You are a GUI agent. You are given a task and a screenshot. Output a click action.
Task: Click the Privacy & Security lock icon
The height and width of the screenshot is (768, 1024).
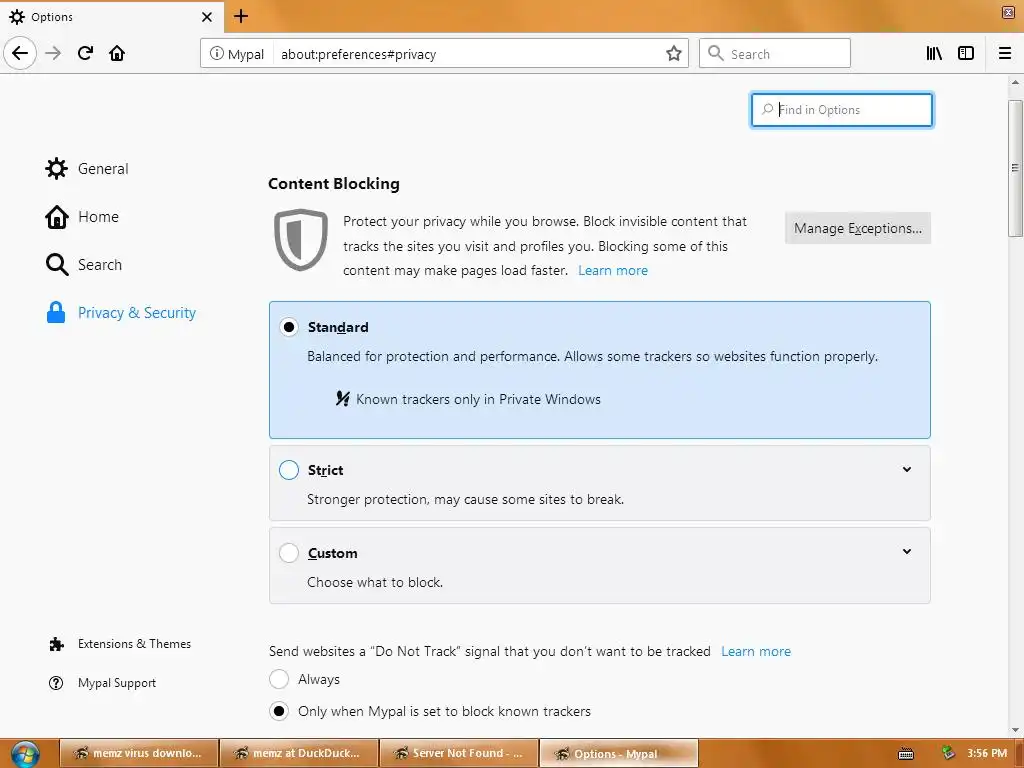(56, 312)
